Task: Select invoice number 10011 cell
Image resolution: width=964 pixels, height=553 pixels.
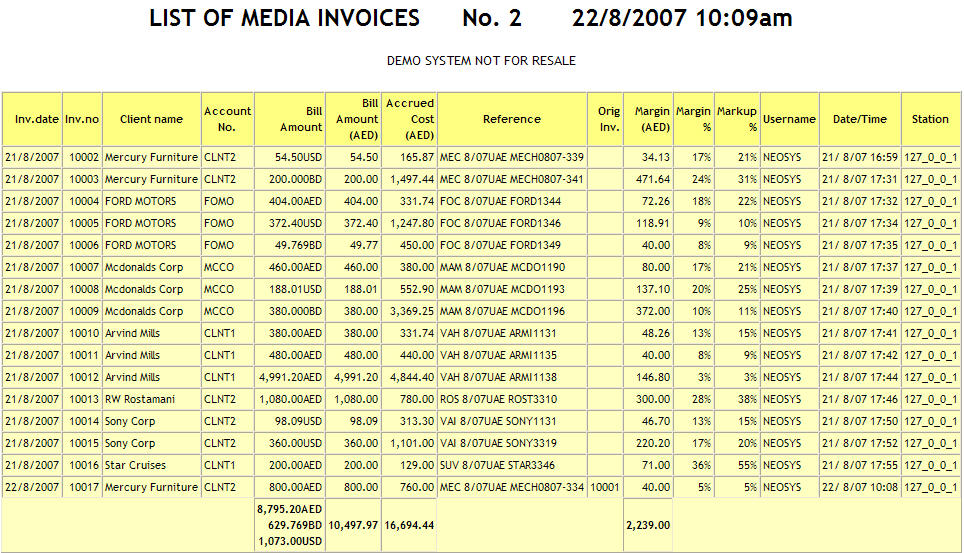Action: pyautogui.click(x=82, y=356)
